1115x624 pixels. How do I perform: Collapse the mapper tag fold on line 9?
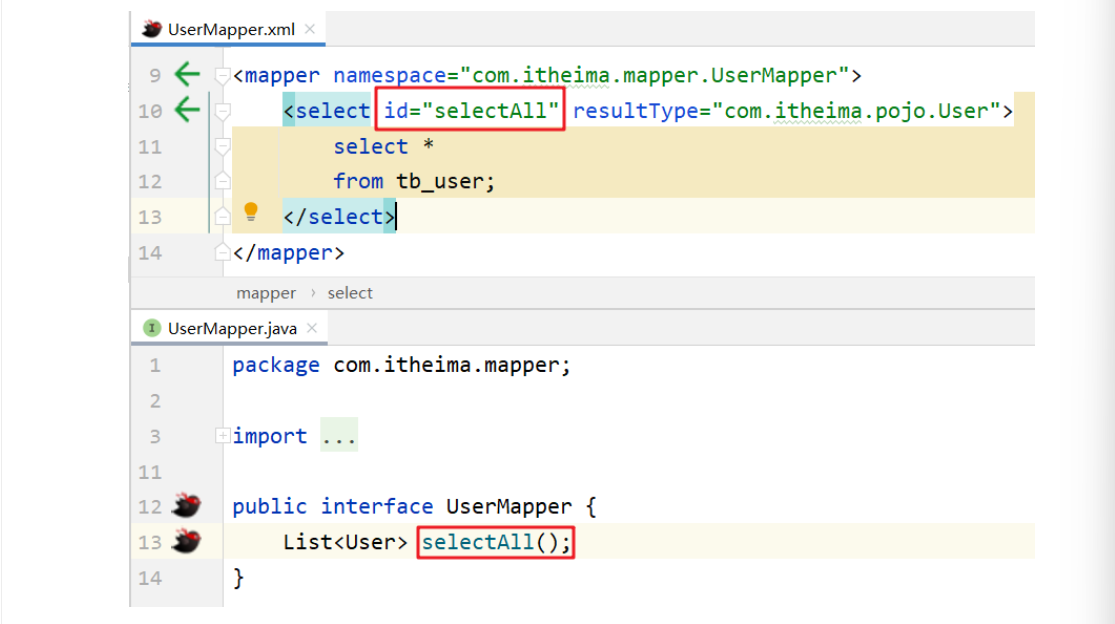[x=223, y=75]
